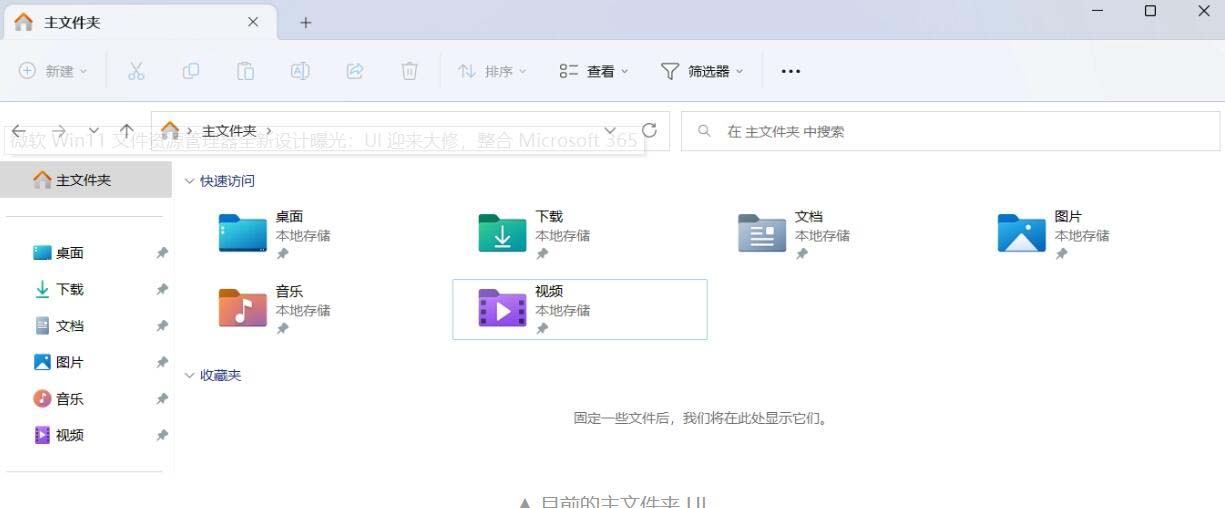Click the Rename icon in toolbar
1225x508 pixels.
tap(300, 71)
